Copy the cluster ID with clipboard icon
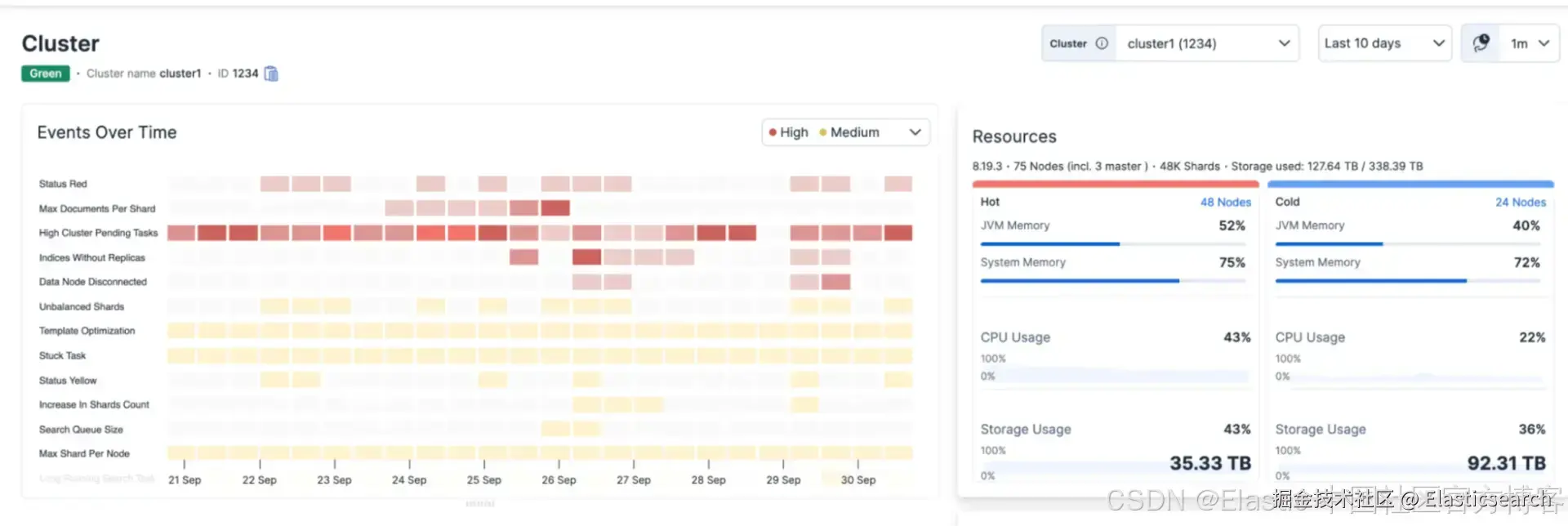The width and height of the screenshot is (1568, 526). 271,74
